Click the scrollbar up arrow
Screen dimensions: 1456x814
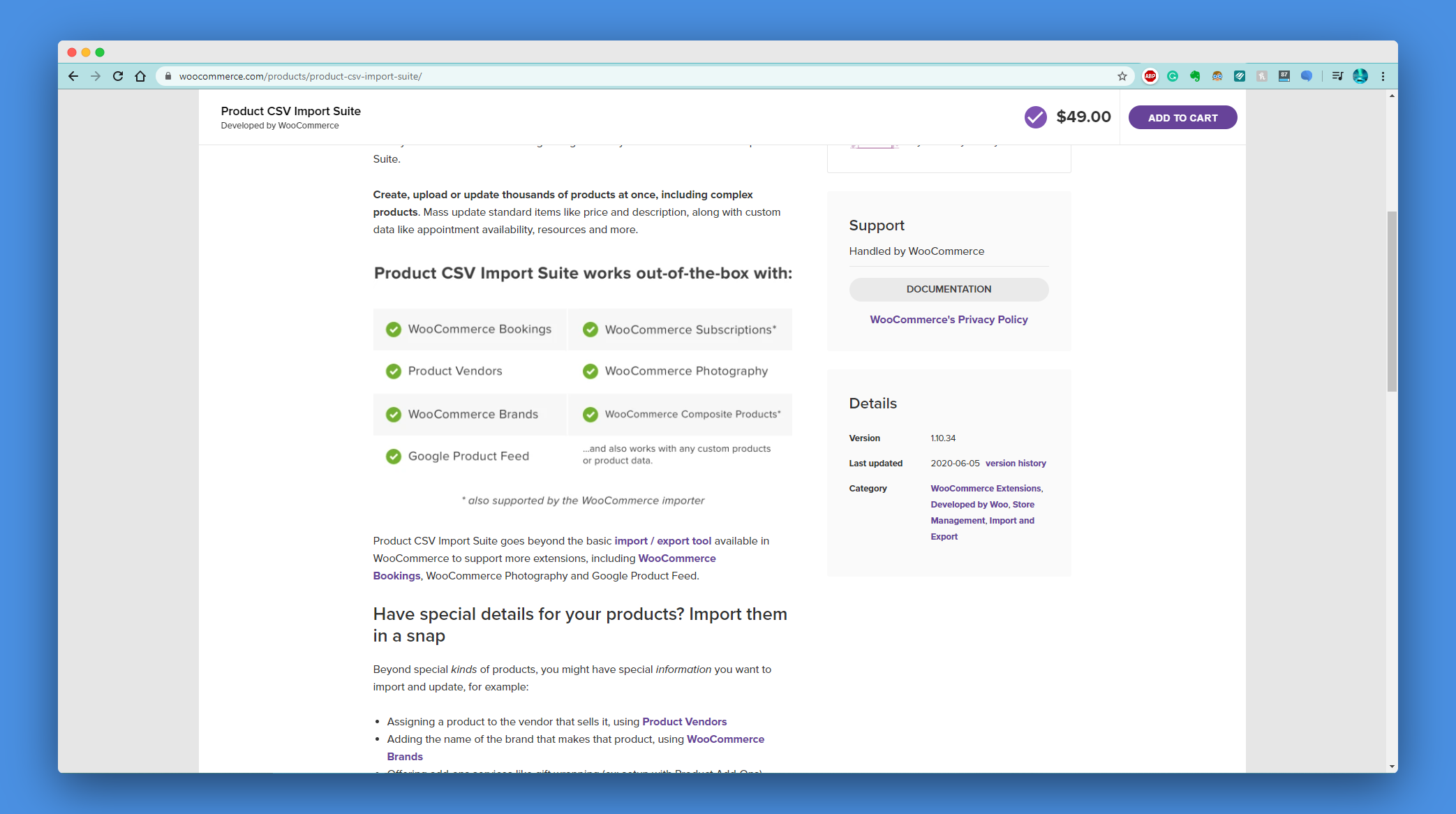pos(1392,96)
